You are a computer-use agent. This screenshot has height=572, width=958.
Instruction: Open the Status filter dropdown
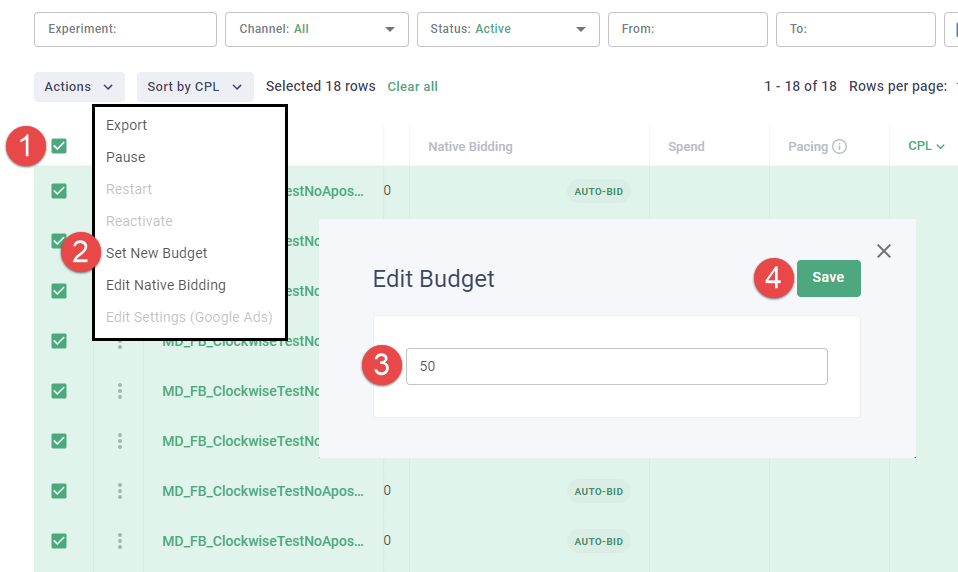tap(508, 29)
